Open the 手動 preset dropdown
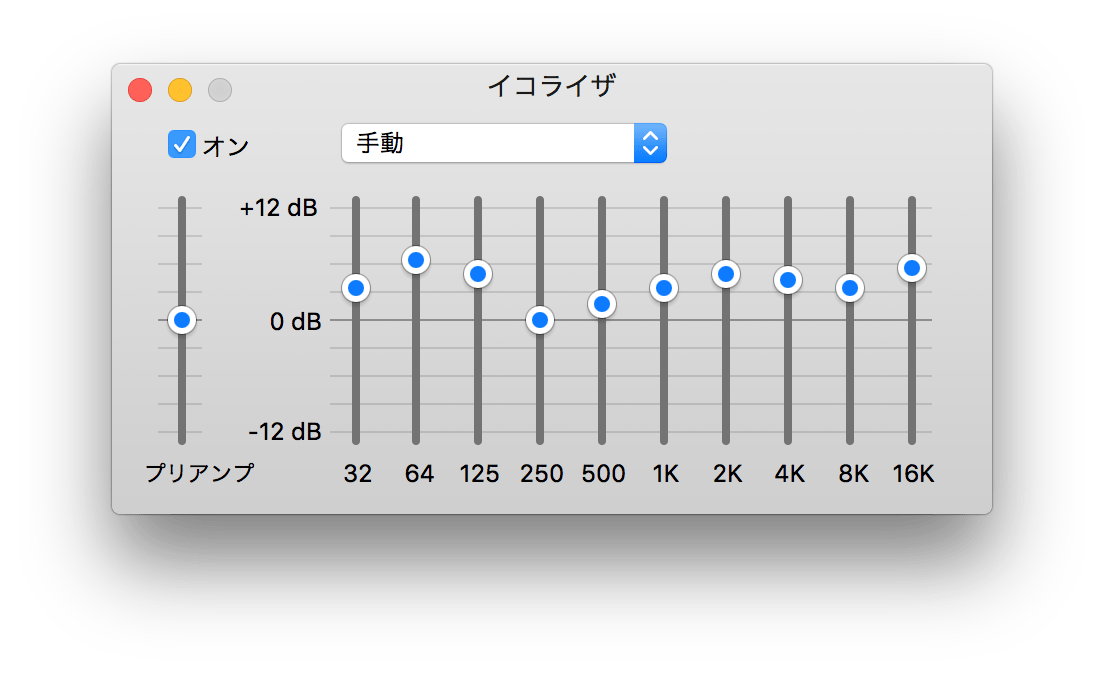Screen dimensions: 1104x674 503,143
